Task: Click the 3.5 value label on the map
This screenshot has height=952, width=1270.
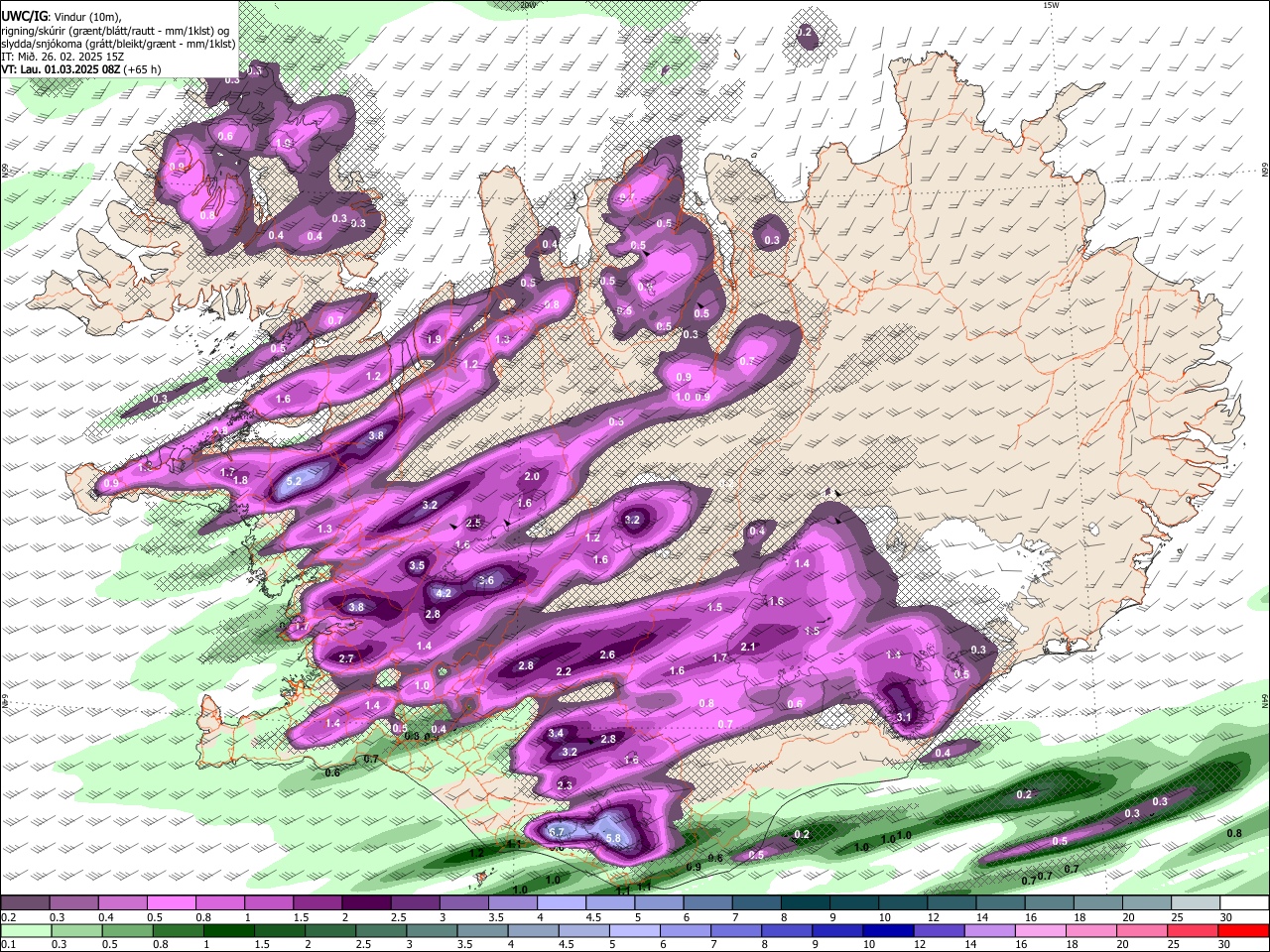Action: [417, 565]
